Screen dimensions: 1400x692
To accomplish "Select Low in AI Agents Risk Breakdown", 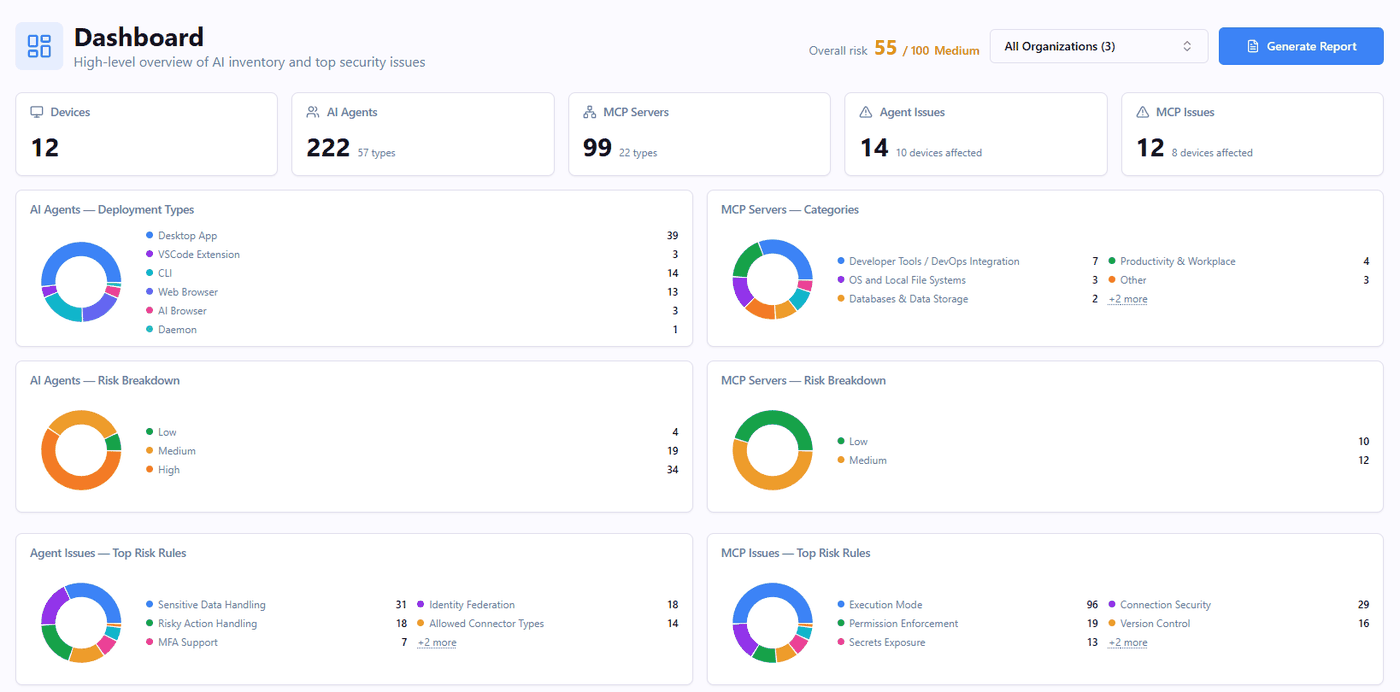I will point(412,432).
